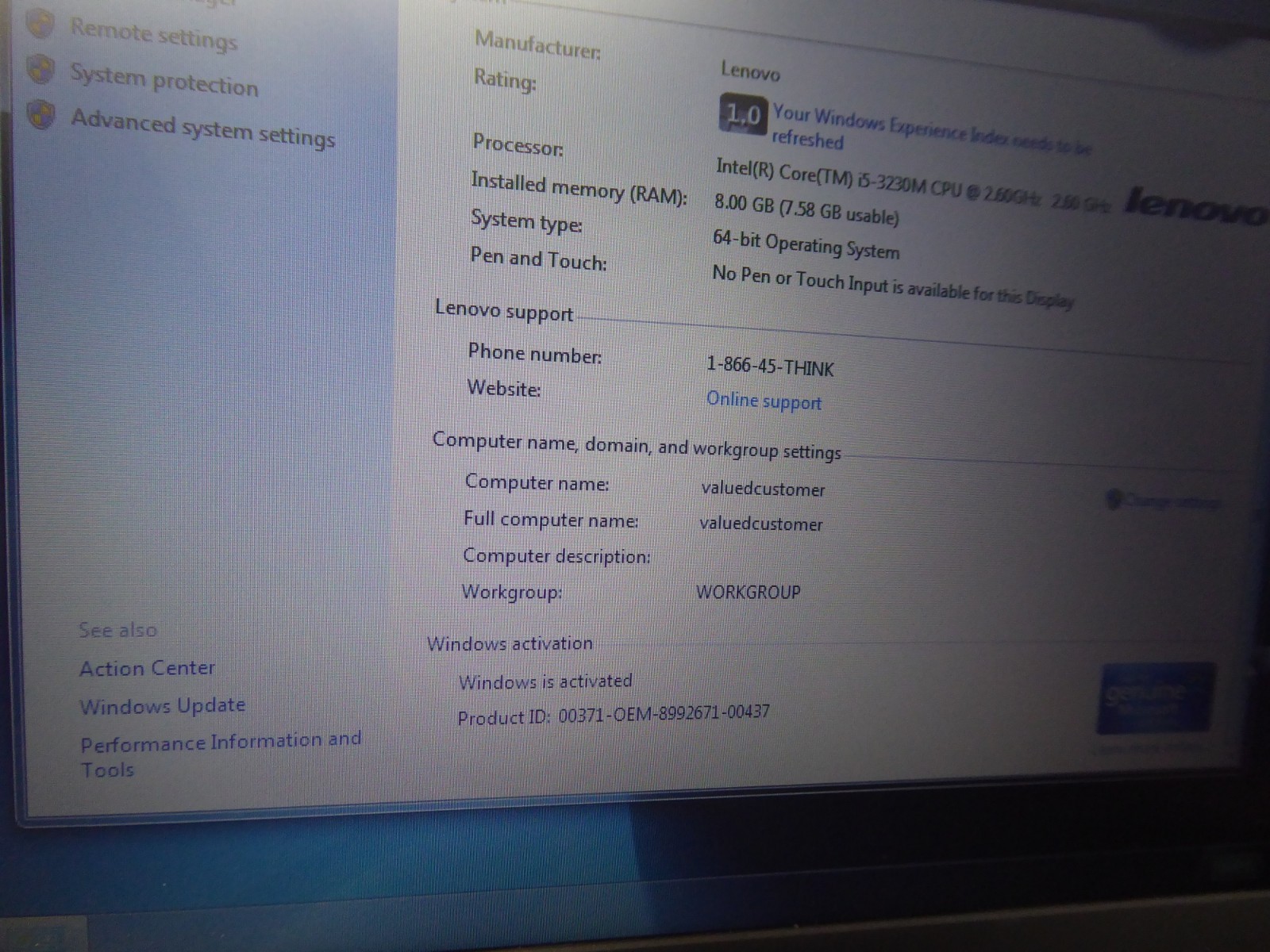
Task: Select the Manufacturer value Lenovo
Action: (x=750, y=71)
